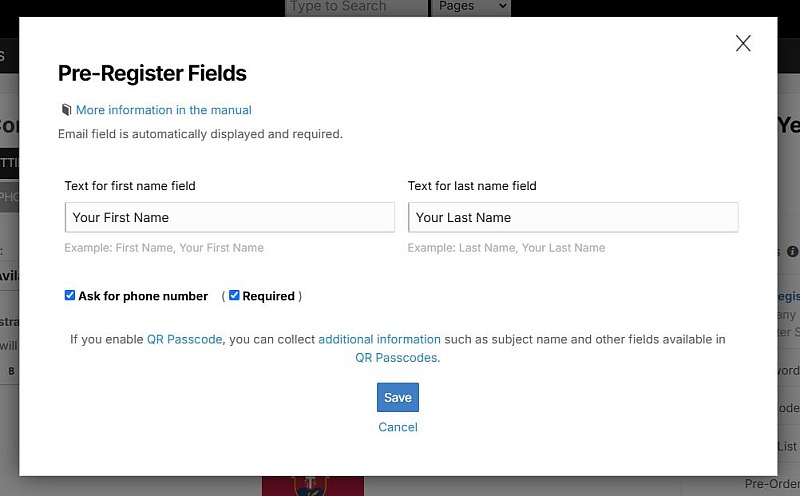
Task: Expand the Pages dropdown in the top bar
Action: coord(471,7)
